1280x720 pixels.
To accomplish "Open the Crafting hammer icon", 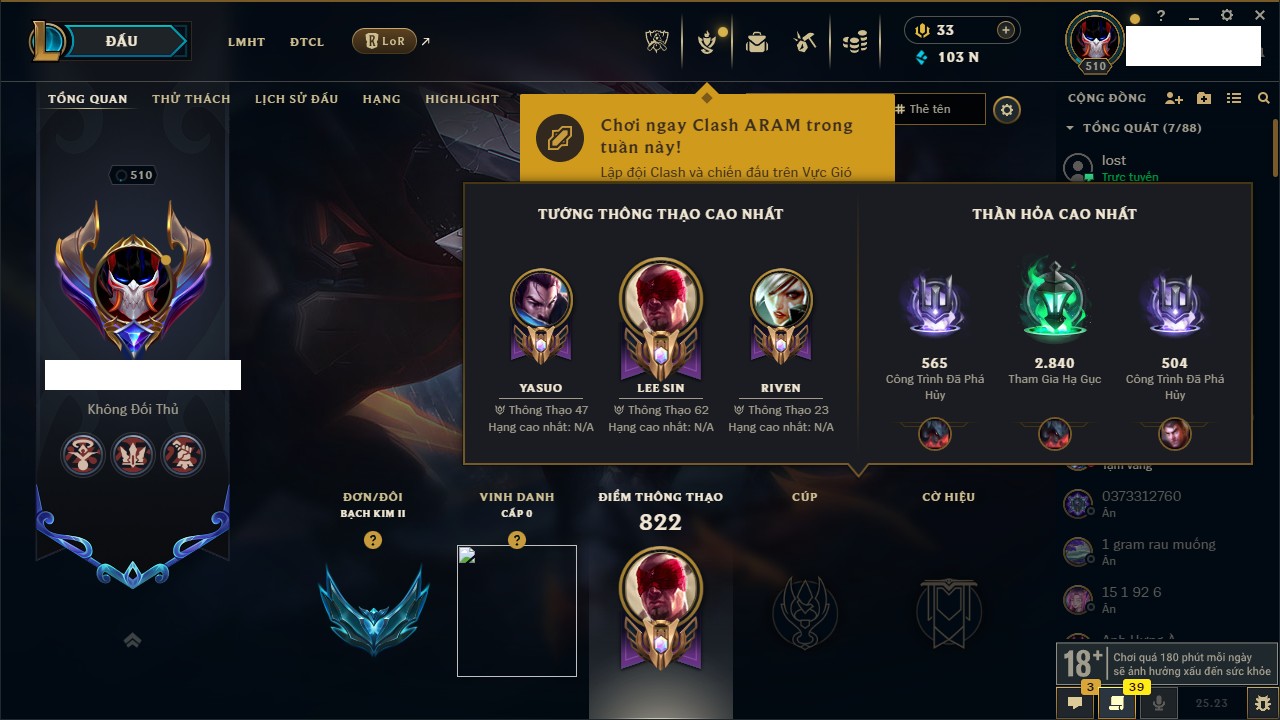I will (805, 42).
